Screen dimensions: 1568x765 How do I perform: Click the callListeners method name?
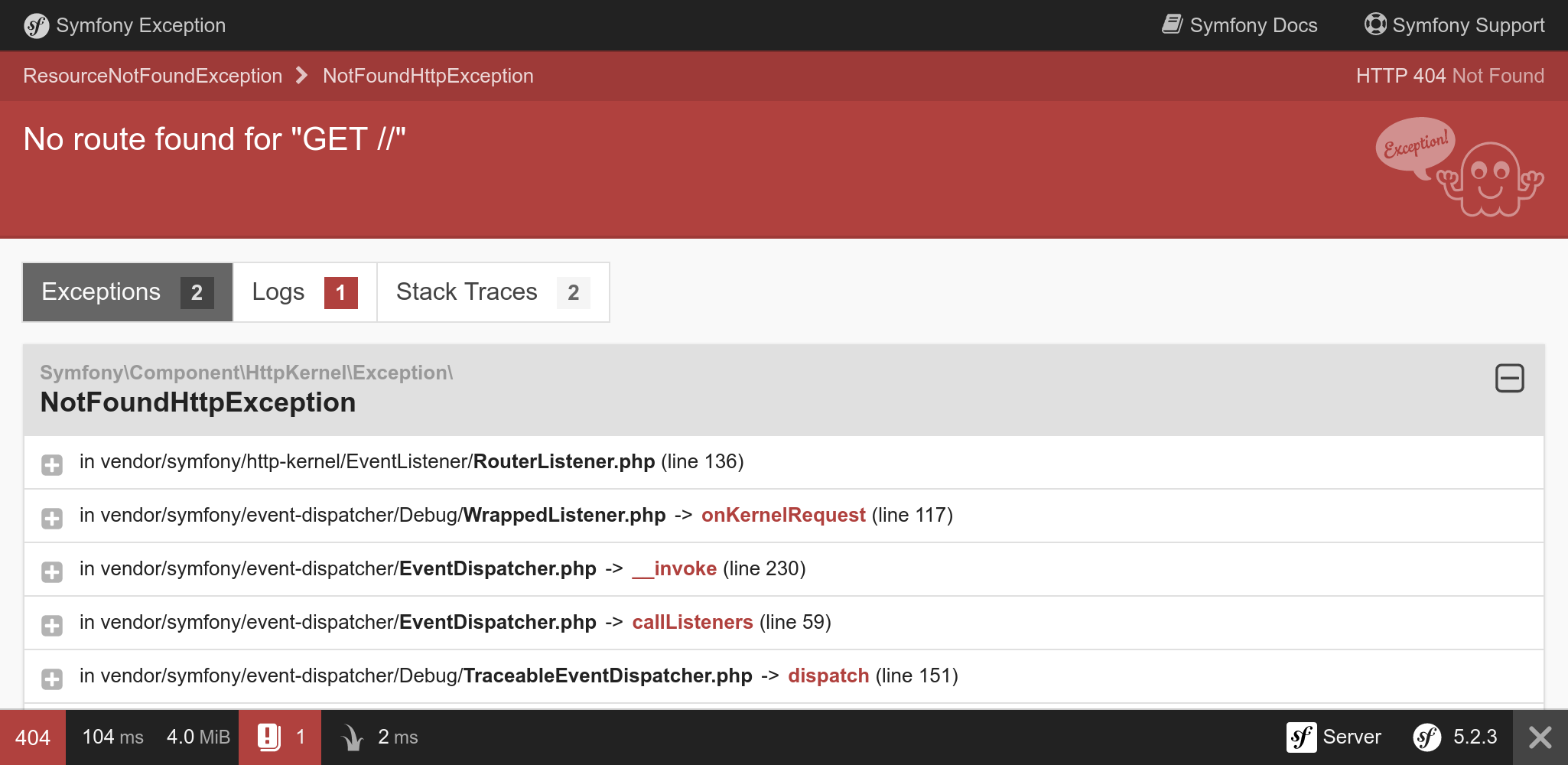coord(693,622)
